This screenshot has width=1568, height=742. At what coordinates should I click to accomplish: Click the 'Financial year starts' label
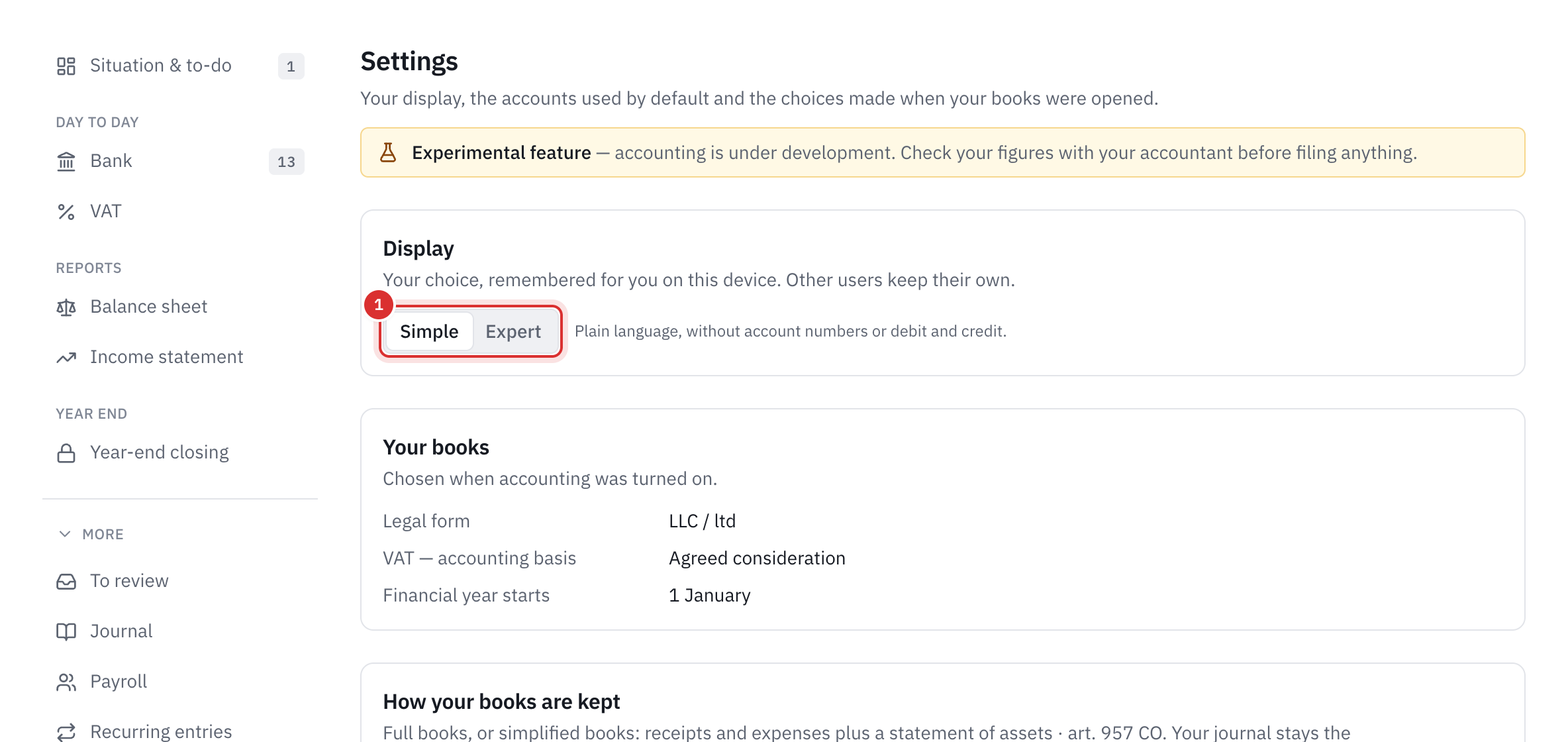[x=466, y=596]
